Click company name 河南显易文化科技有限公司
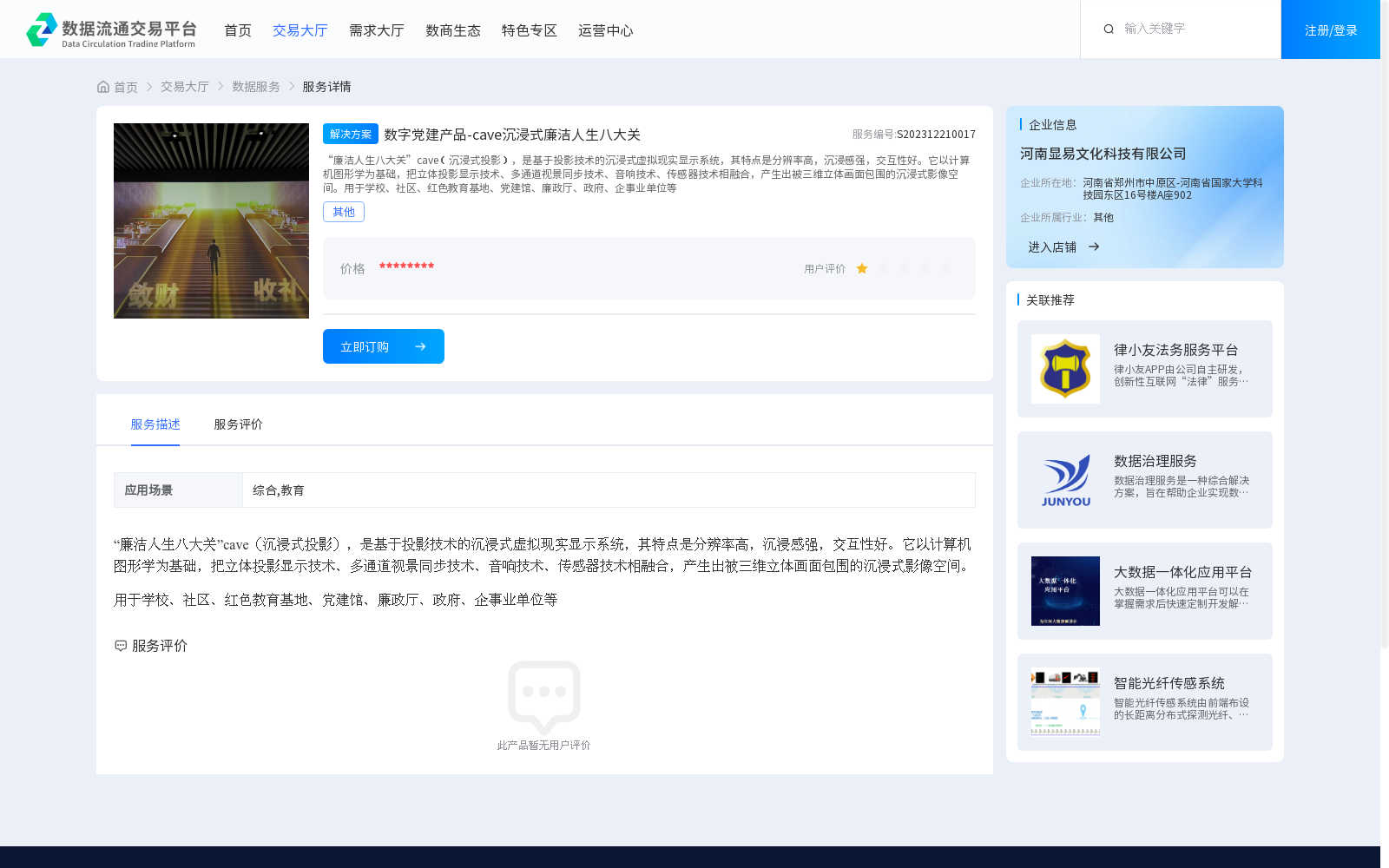Viewport: 1389px width, 868px height. point(1103,154)
